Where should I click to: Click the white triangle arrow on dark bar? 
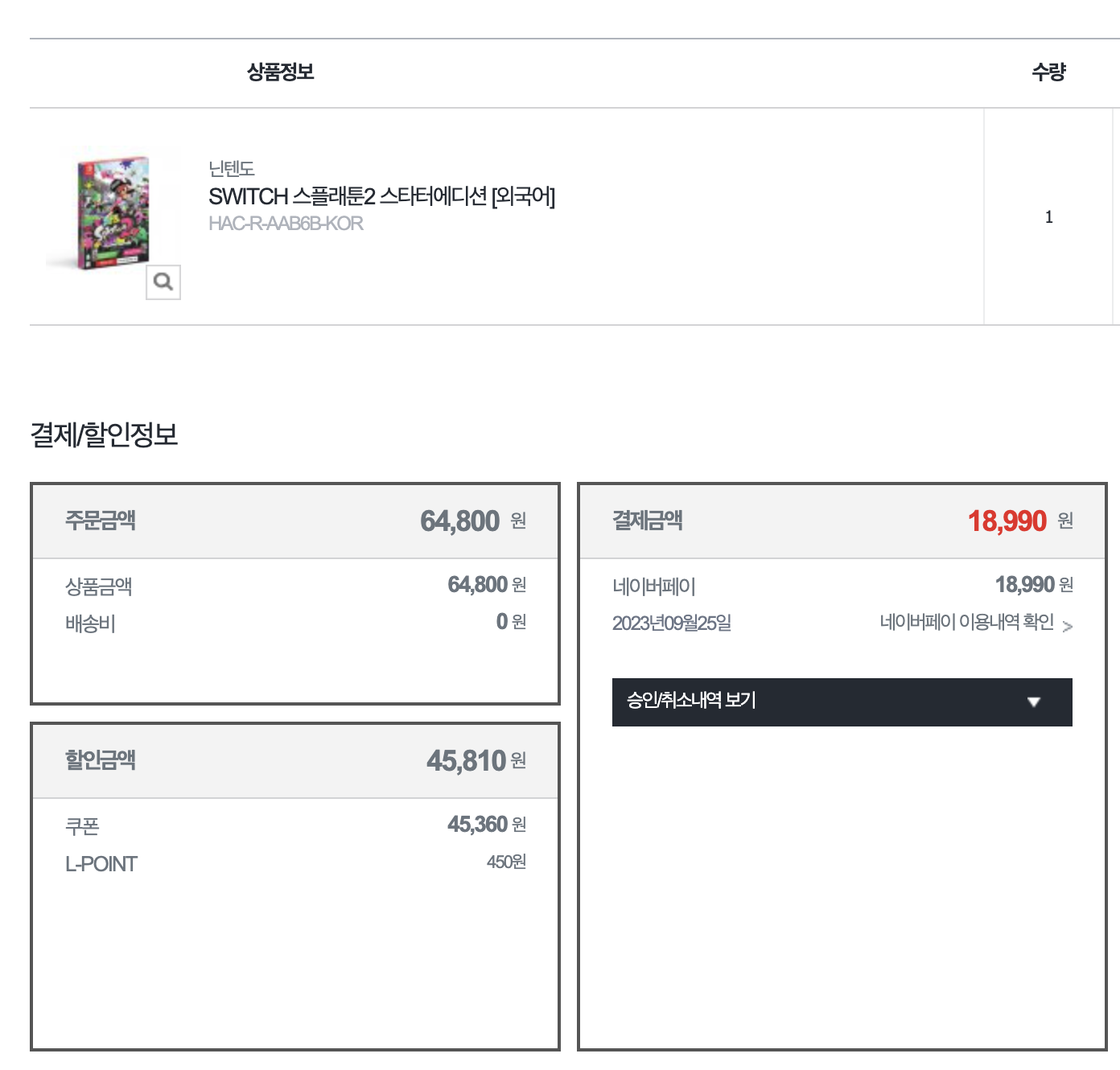pos(1034,702)
